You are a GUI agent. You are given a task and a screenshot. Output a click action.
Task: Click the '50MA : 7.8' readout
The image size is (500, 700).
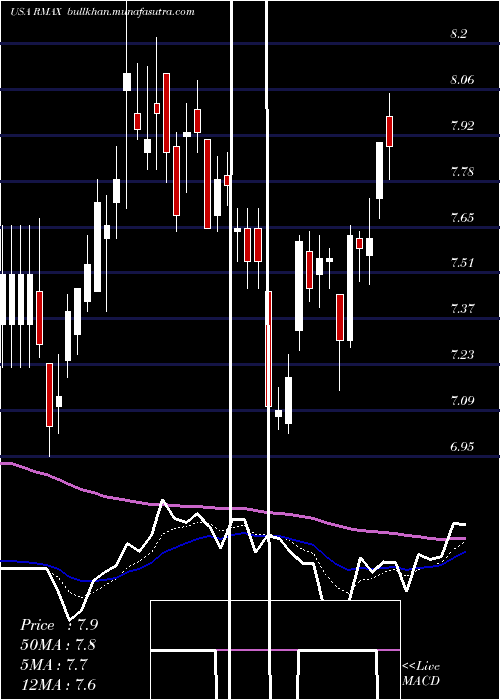[58, 645]
